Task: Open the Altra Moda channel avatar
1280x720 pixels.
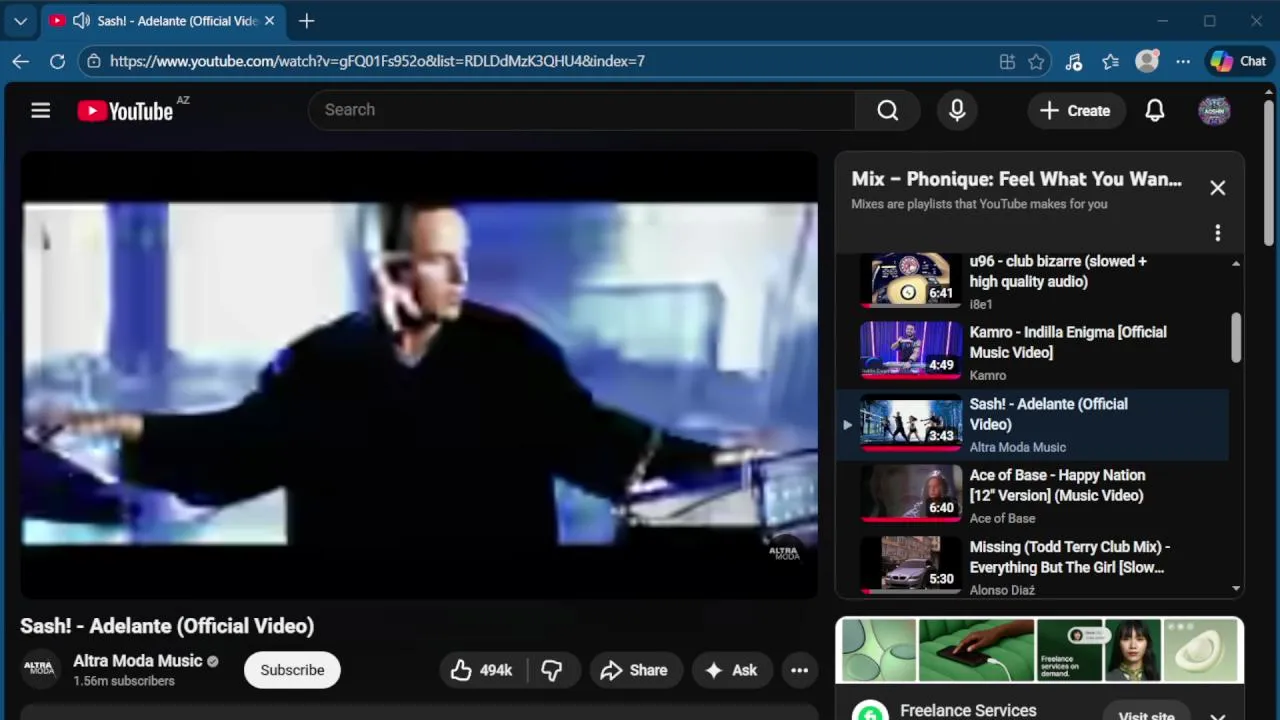Action: click(41, 669)
